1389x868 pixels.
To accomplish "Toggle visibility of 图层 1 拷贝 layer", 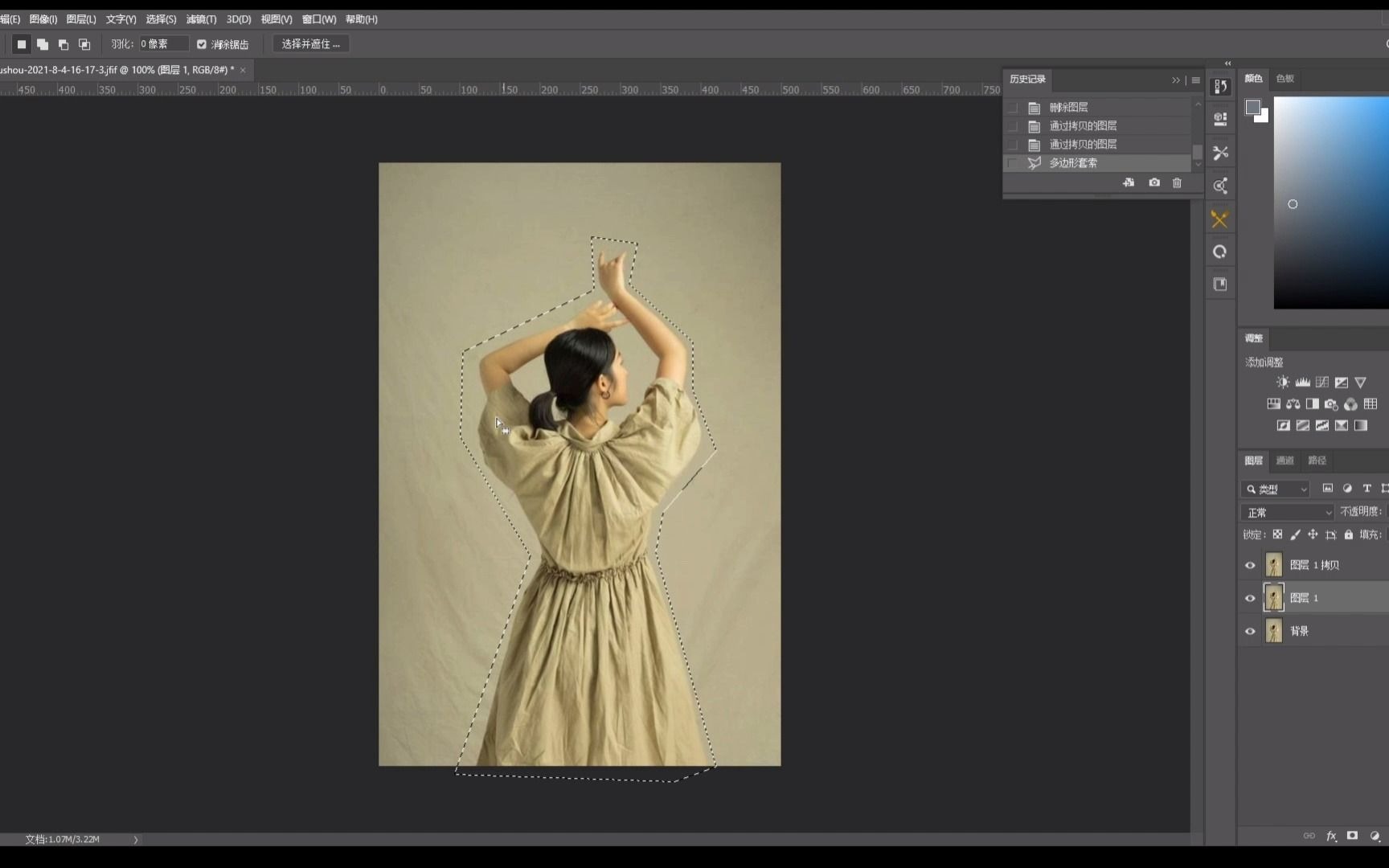I will (1250, 565).
